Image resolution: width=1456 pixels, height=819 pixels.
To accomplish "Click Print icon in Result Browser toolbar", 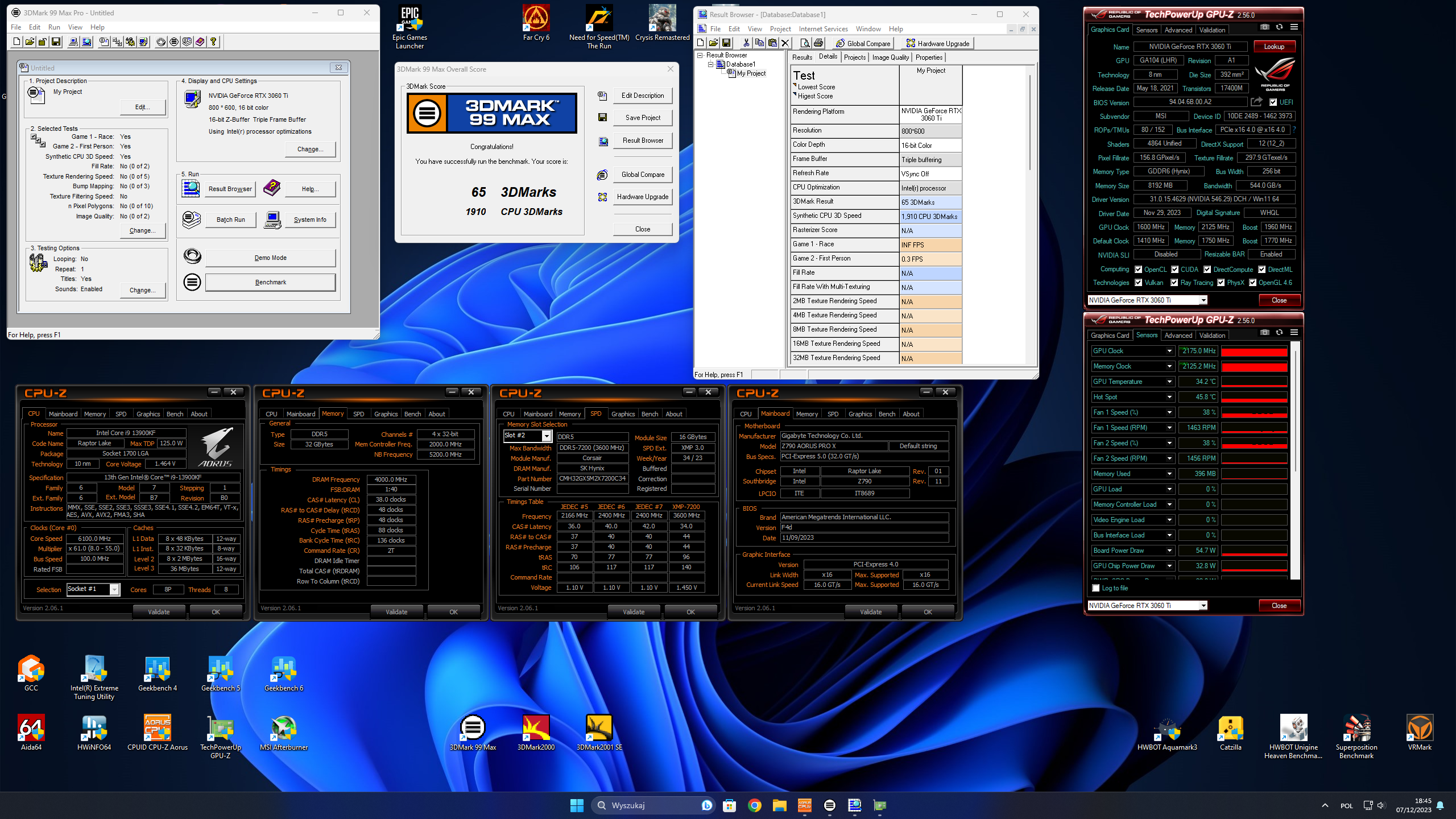I will point(818,43).
